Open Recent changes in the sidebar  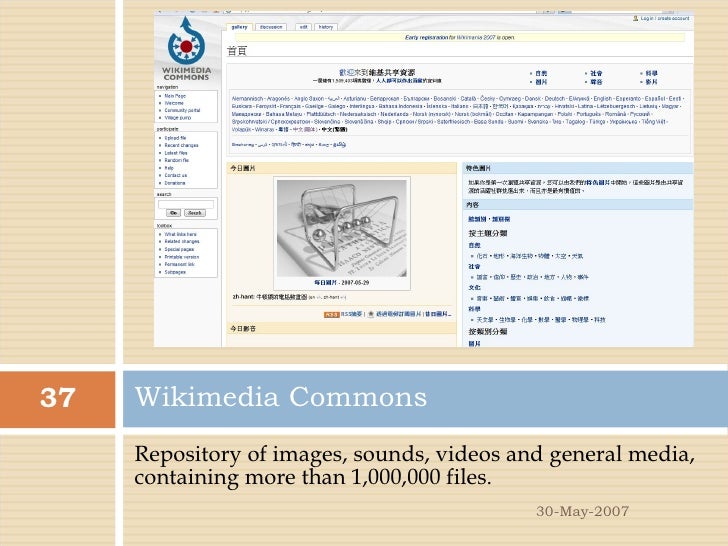coord(181,145)
